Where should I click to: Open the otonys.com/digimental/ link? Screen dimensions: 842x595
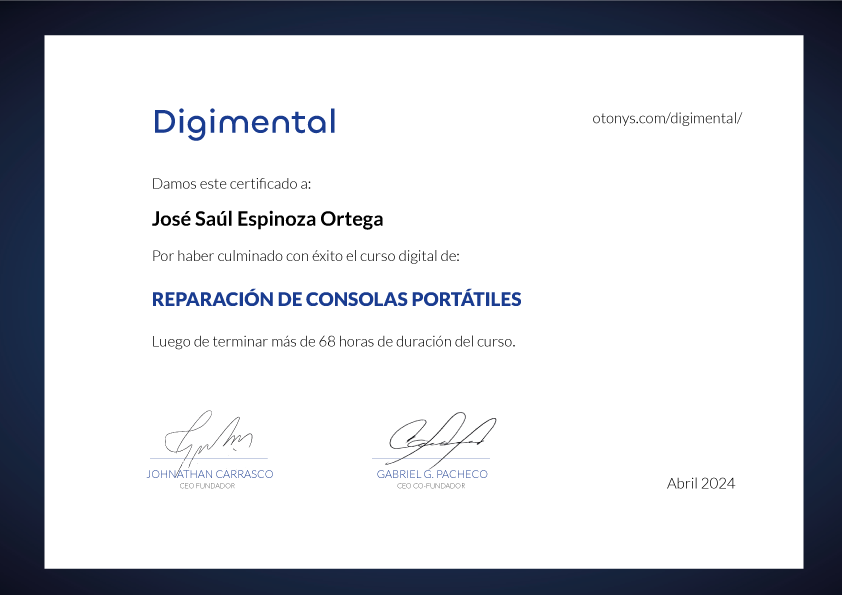pyautogui.click(x=667, y=118)
